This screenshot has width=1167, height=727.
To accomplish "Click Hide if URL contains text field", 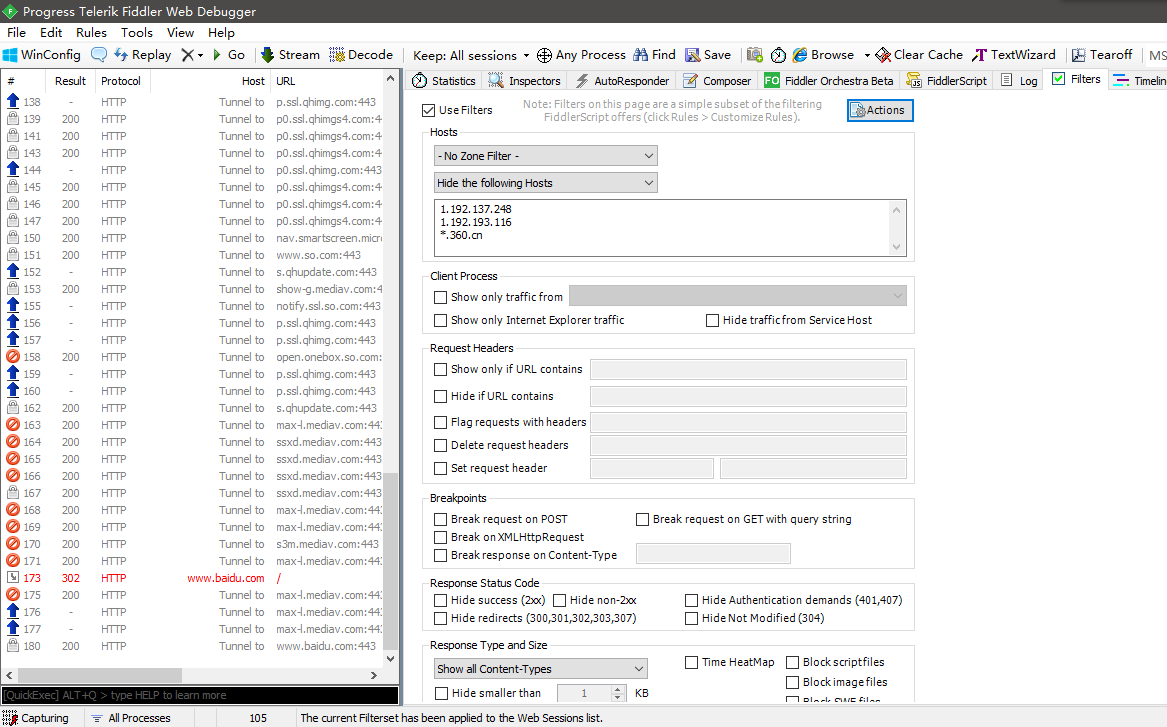I will [x=748, y=396].
